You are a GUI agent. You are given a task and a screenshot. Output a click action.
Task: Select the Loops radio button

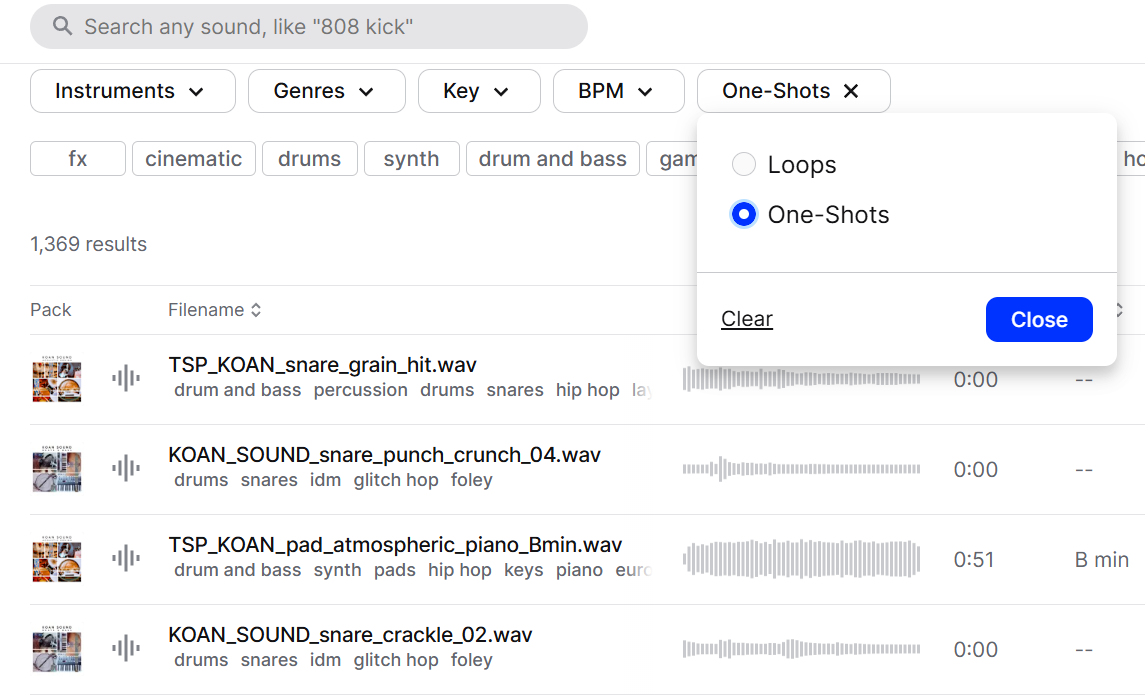[x=744, y=165]
